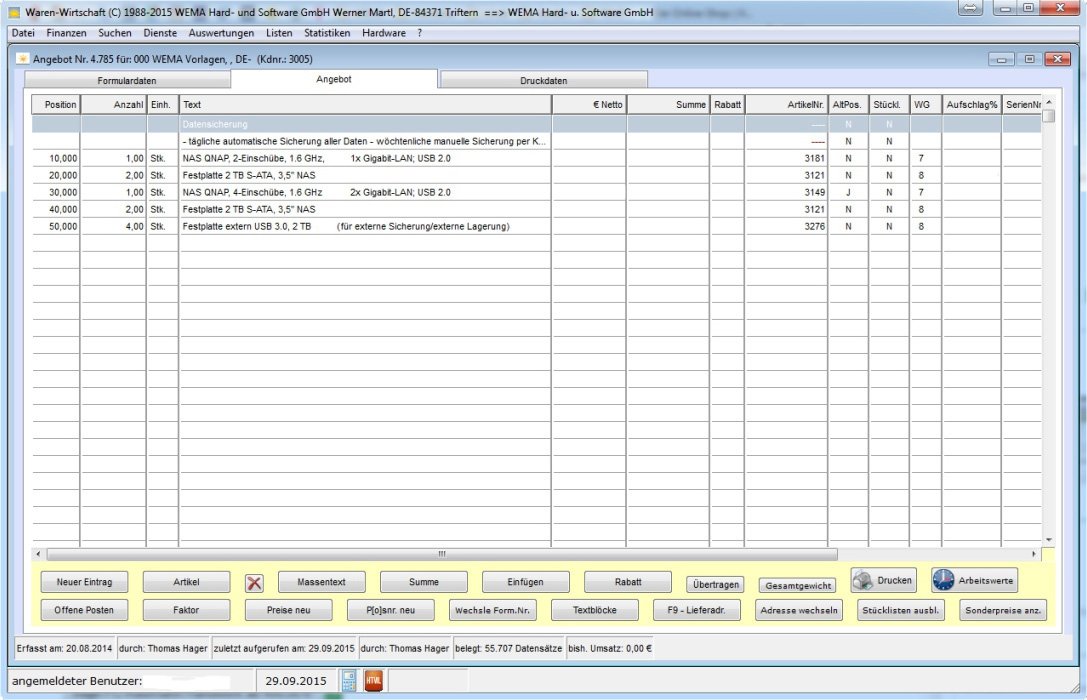Select row NAS QNAP, 4-Einschübe
1087x700 pixels.
[537, 192]
